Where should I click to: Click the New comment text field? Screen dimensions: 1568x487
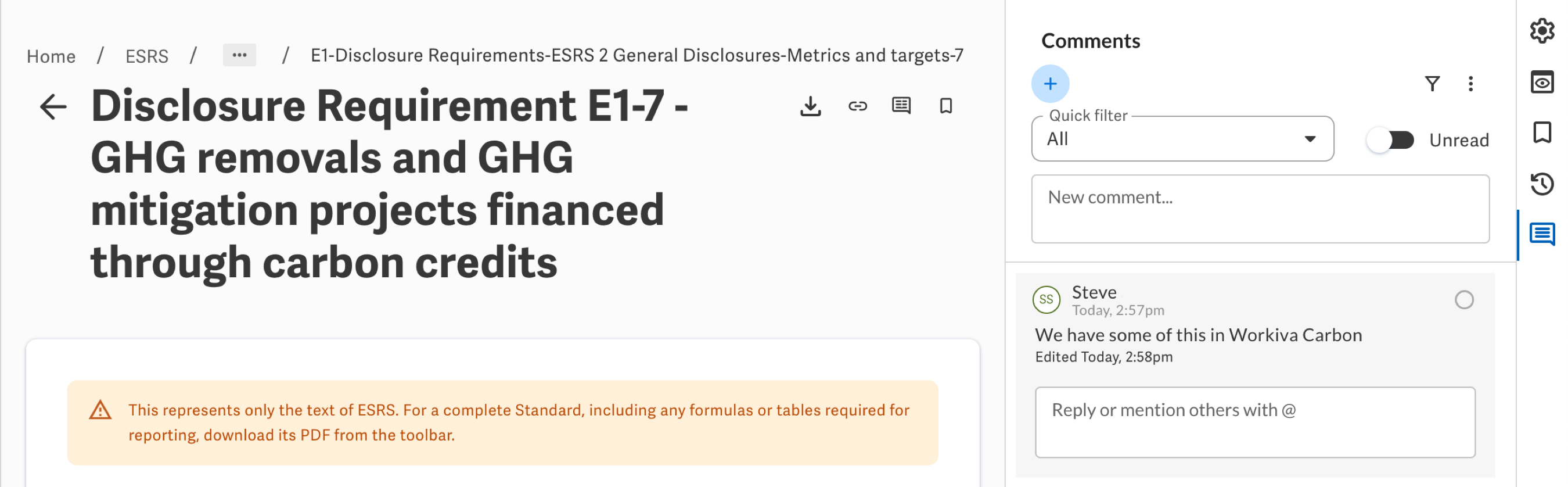coord(1260,209)
